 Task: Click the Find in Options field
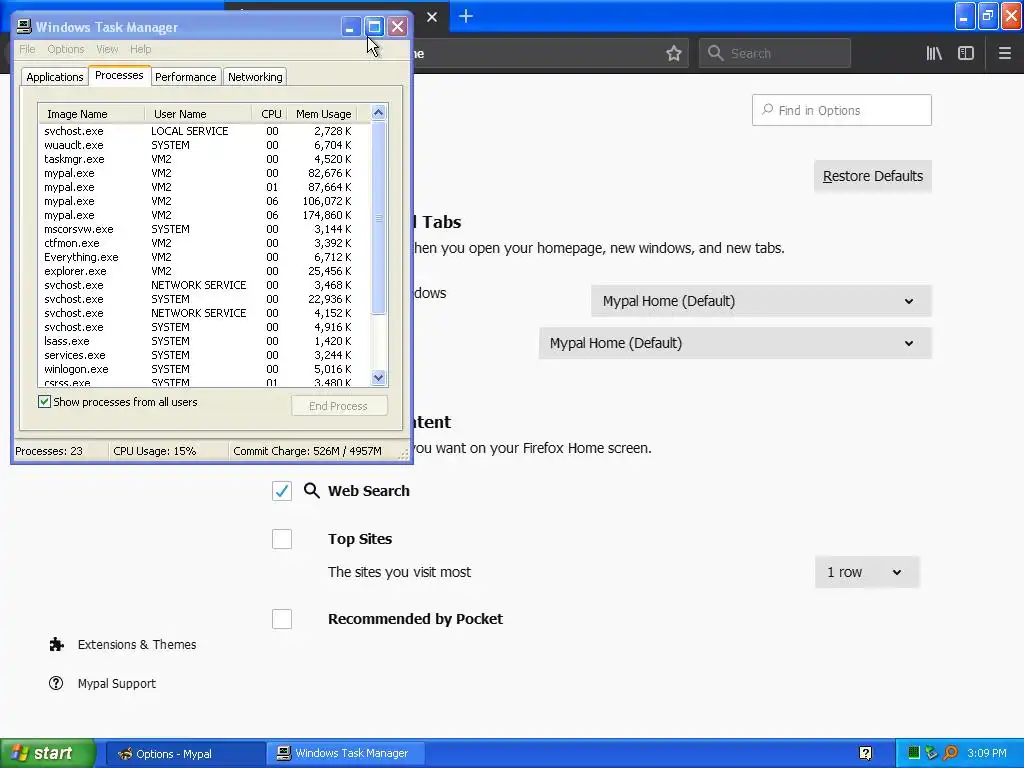[x=841, y=110]
